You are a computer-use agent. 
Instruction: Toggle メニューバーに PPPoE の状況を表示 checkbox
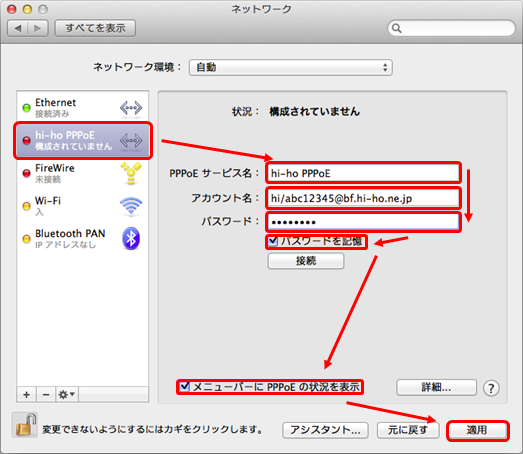point(184,387)
